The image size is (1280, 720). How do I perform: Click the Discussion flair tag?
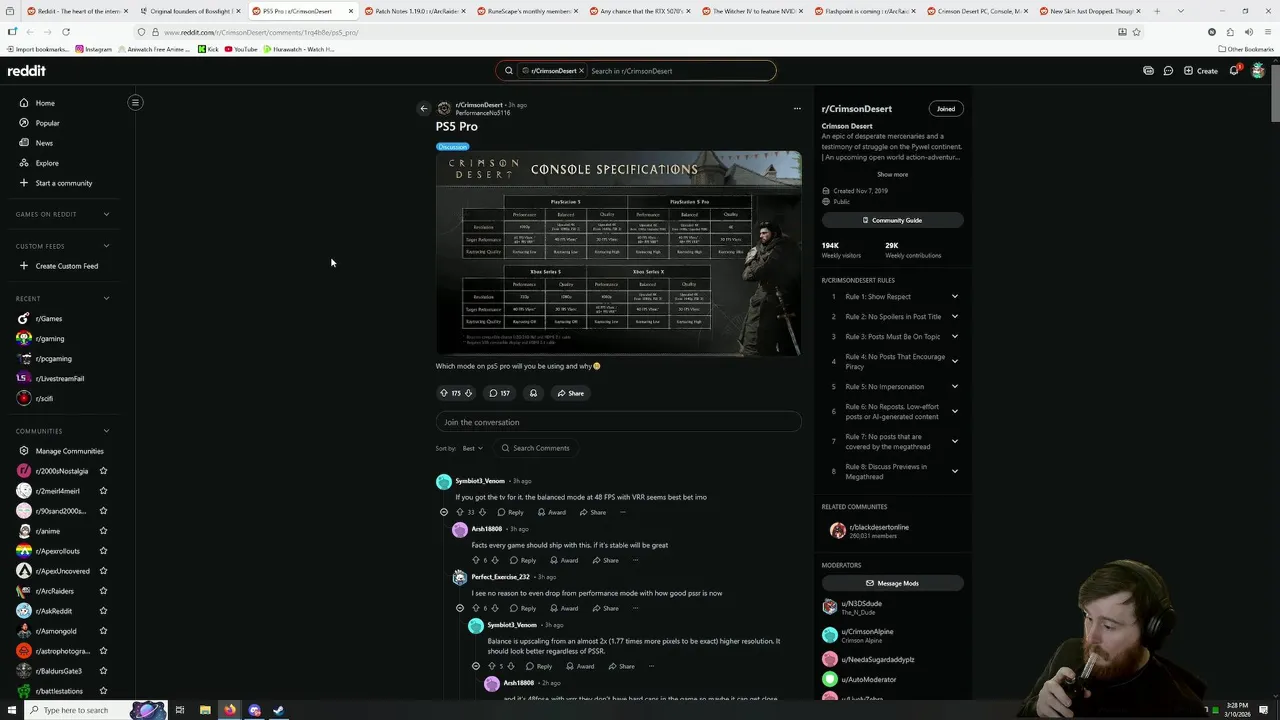tap(452, 147)
